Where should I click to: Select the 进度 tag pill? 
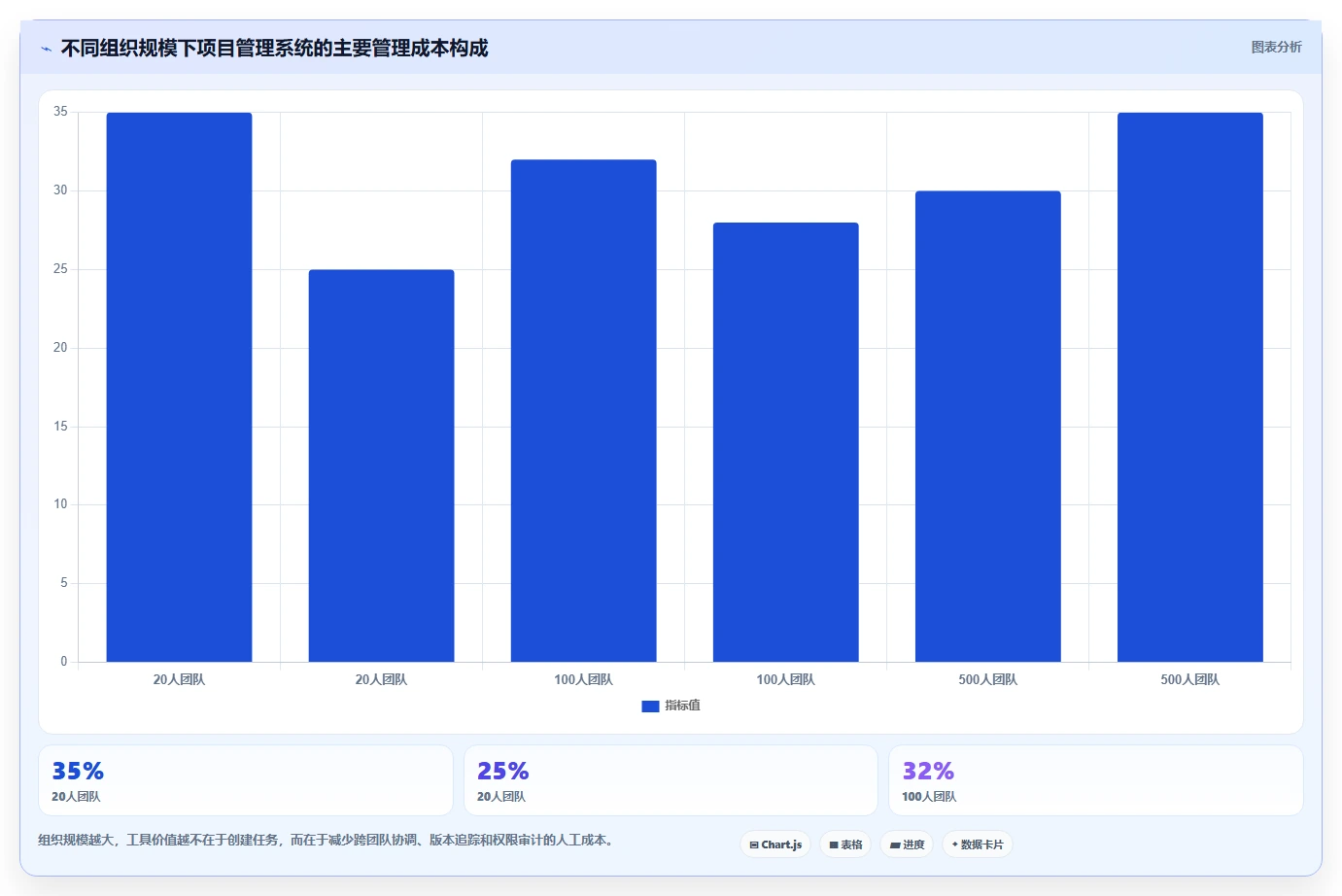[x=907, y=844]
